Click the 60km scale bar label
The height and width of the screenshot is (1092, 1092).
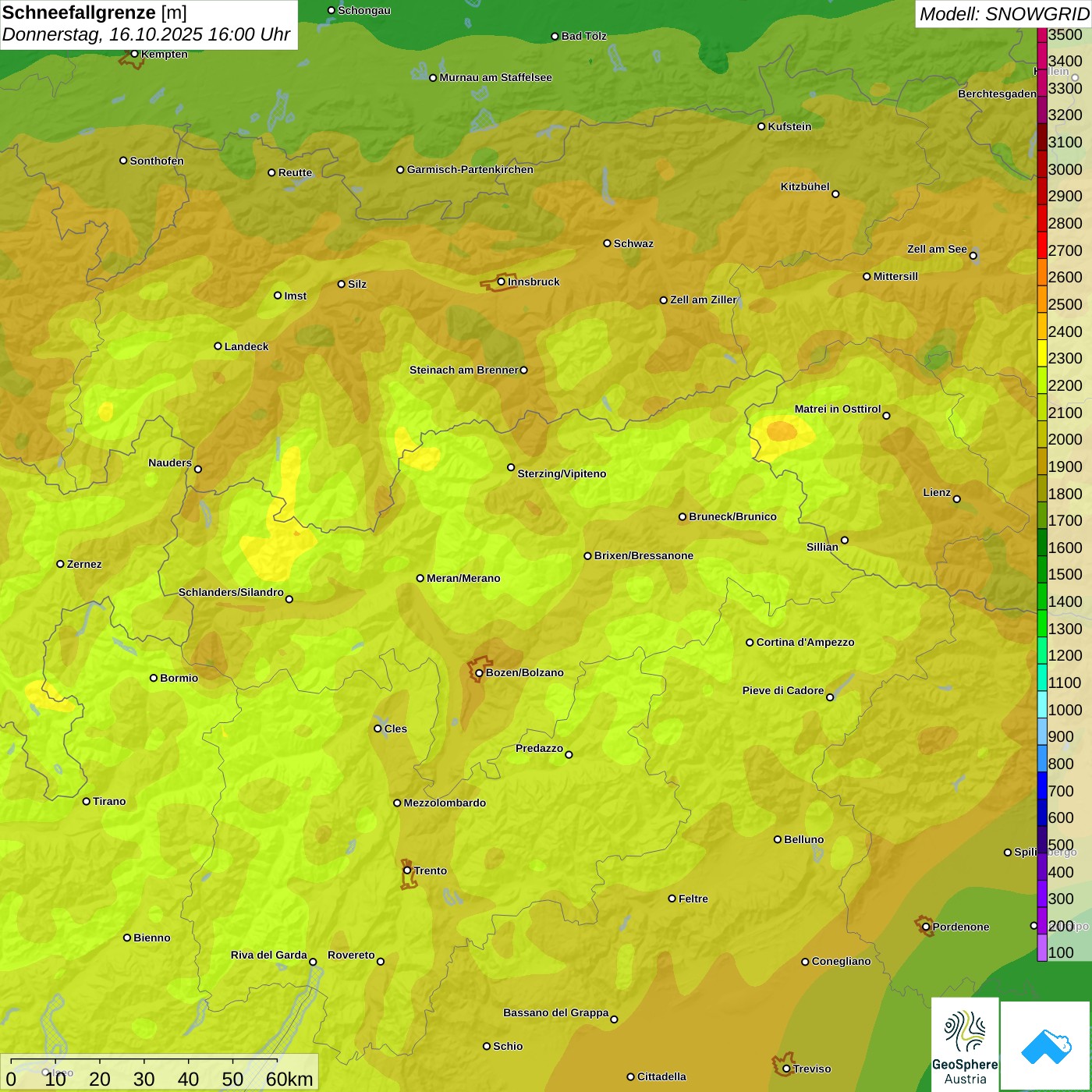[x=289, y=1080]
